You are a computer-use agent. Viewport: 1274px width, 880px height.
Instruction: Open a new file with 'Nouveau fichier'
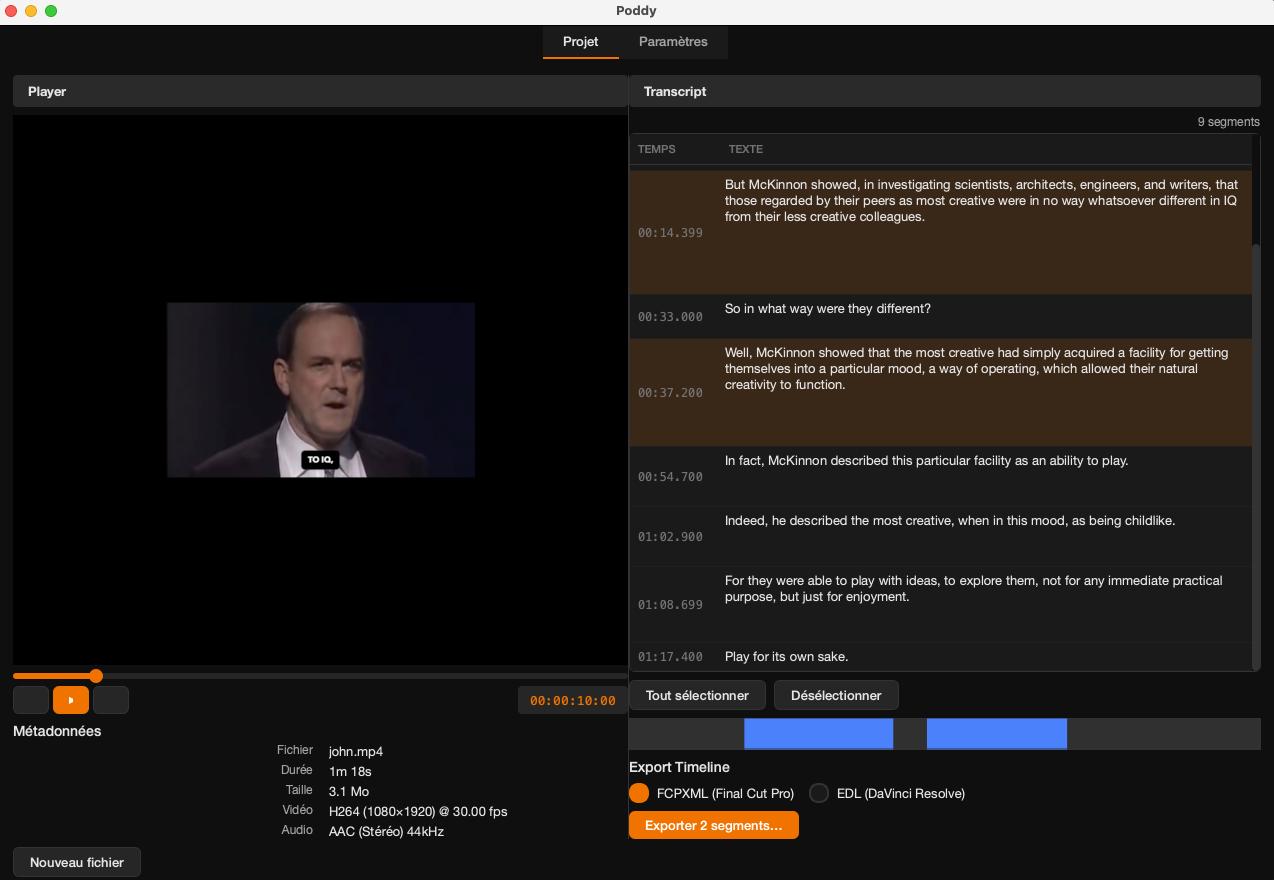coord(76,862)
